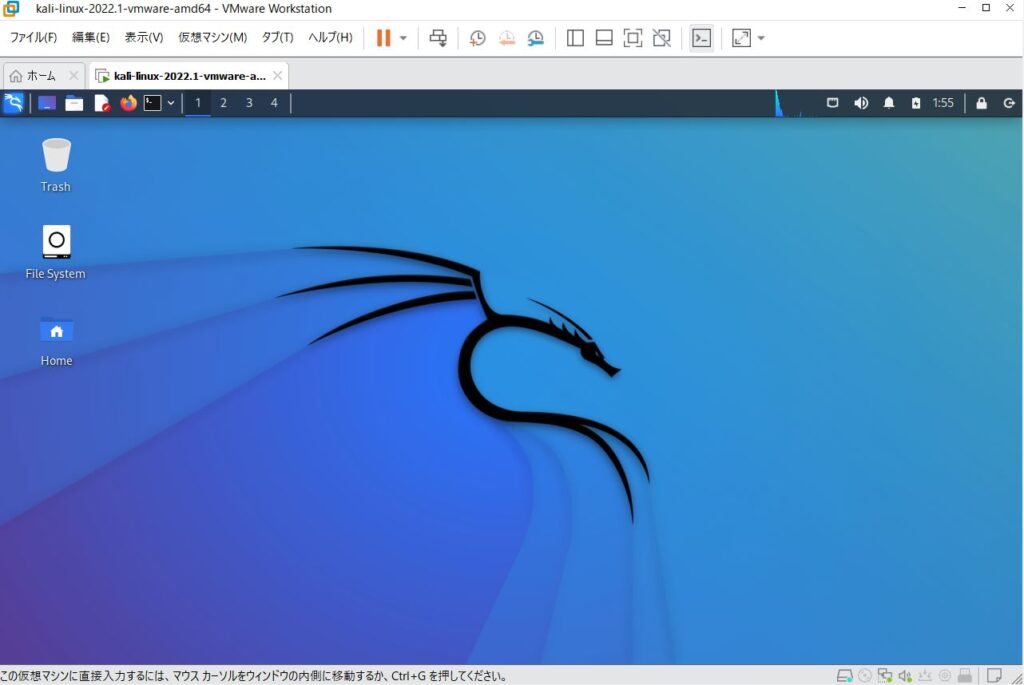Select the Trash desktop icon
The width and height of the screenshot is (1024, 685).
click(x=56, y=165)
